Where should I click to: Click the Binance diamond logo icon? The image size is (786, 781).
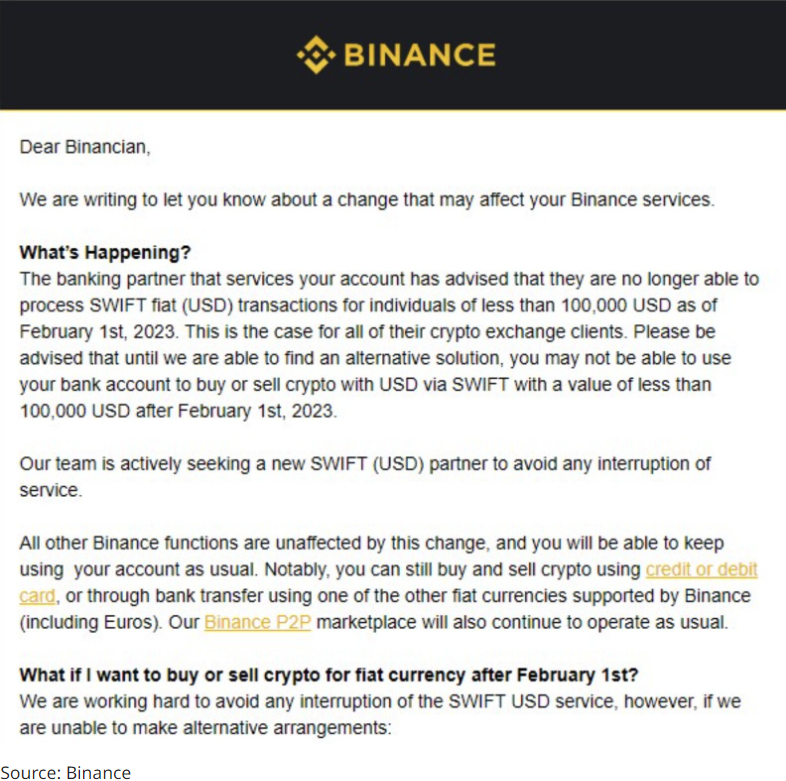pos(316,55)
